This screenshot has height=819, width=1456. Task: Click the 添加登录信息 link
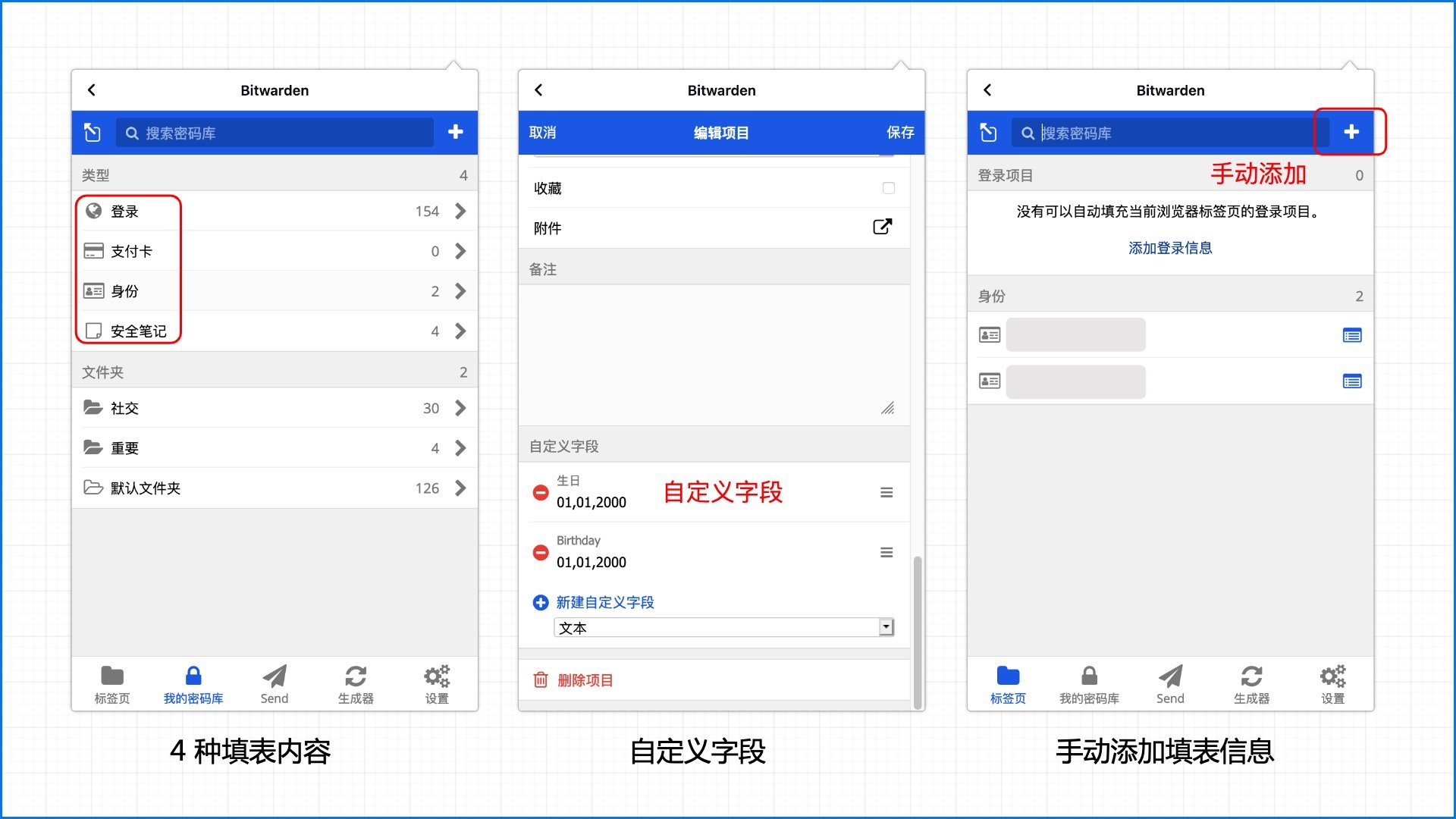tap(1170, 247)
